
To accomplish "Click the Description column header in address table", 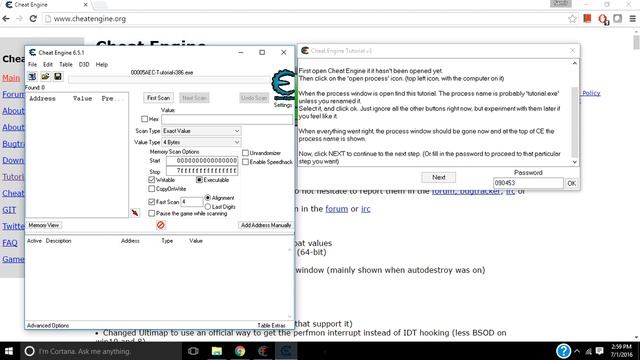I will (x=58, y=241).
